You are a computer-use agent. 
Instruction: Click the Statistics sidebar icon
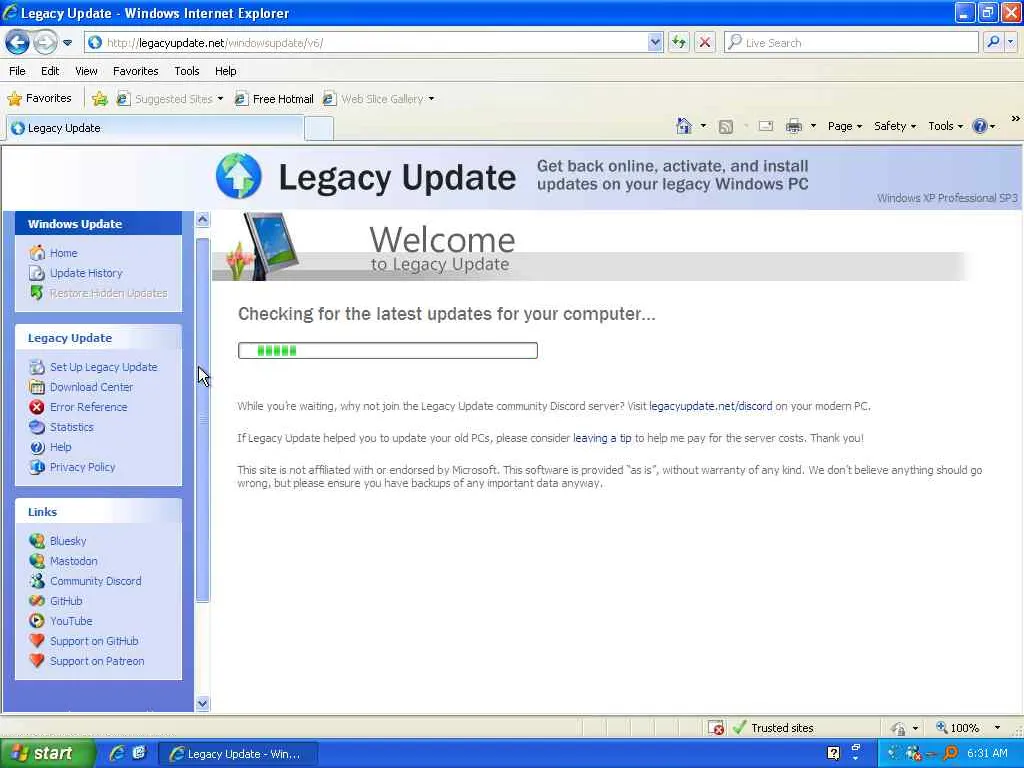[x=37, y=427]
